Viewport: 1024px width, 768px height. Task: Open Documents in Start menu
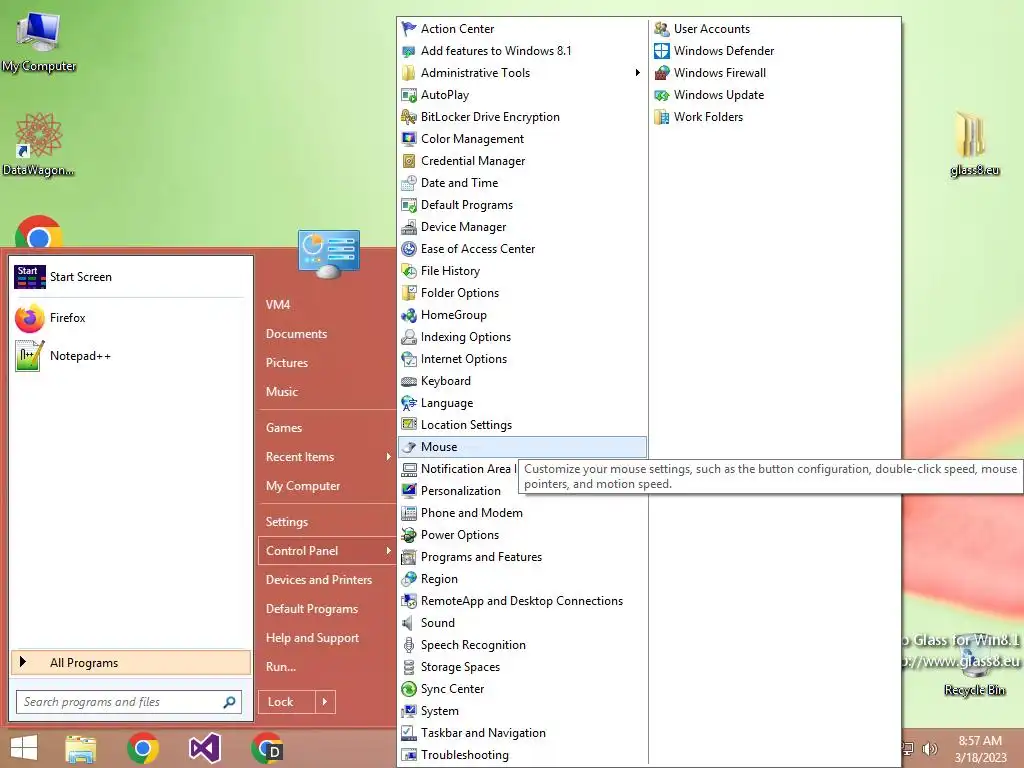296,334
